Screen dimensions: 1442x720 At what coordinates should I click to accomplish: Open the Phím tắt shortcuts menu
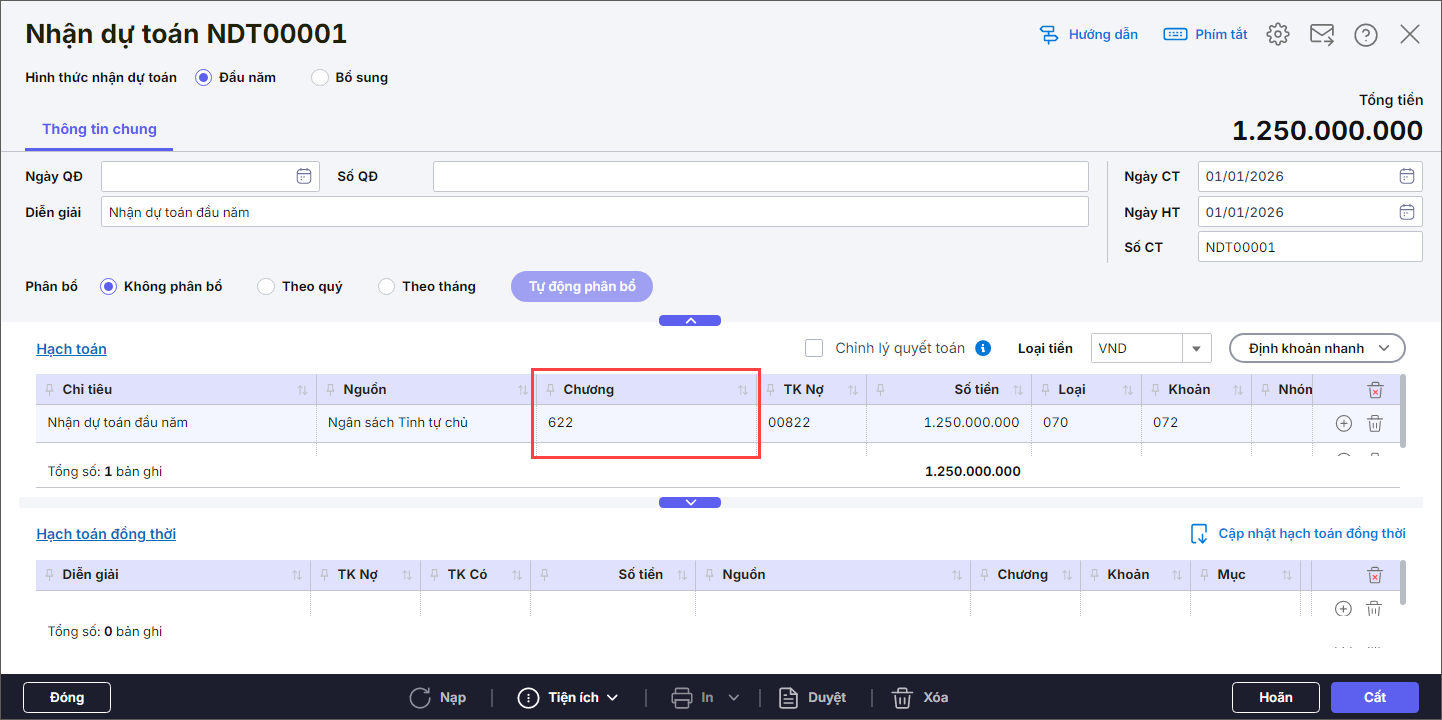coord(1205,34)
